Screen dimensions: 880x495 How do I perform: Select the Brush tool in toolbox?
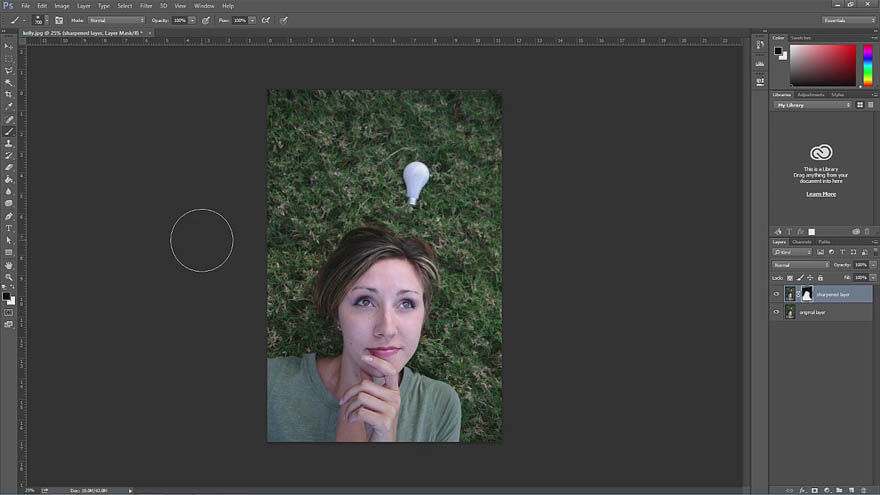click(x=8, y=131)
